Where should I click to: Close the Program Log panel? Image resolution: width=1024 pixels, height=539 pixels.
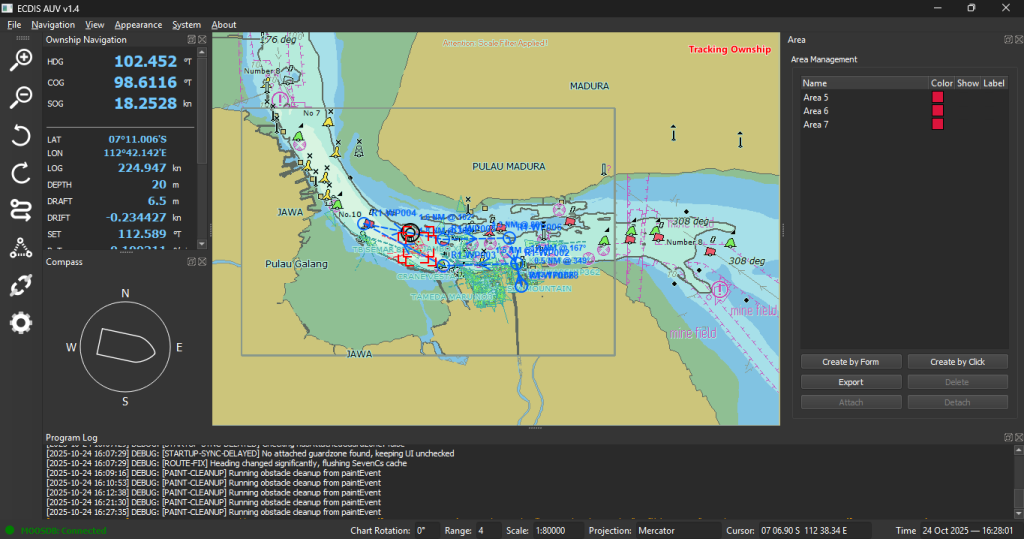(x=1018, y=438)
